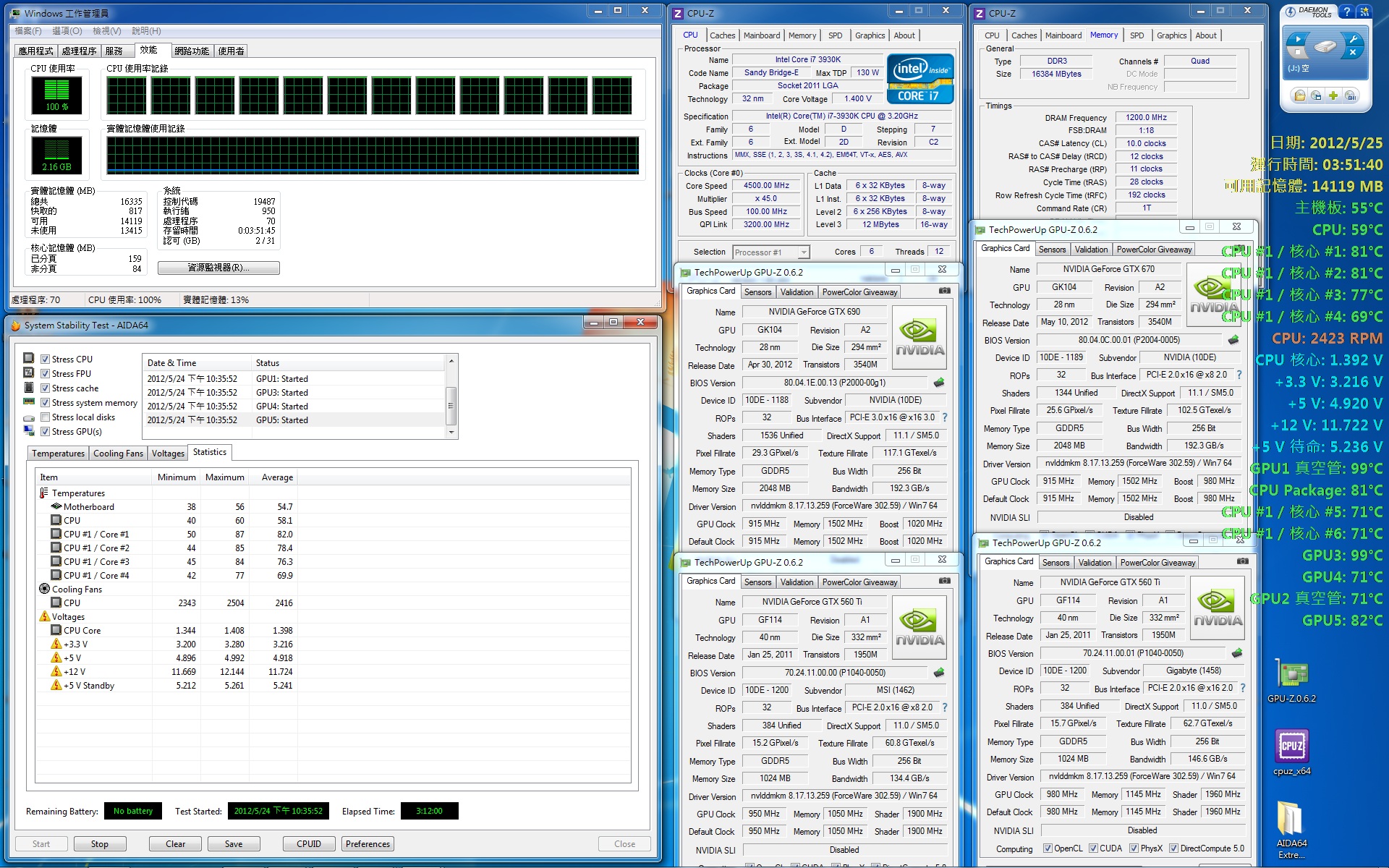
Task: Click the DAEMON Tools remove drive X icon
Action: click(x=1352, y=53)
